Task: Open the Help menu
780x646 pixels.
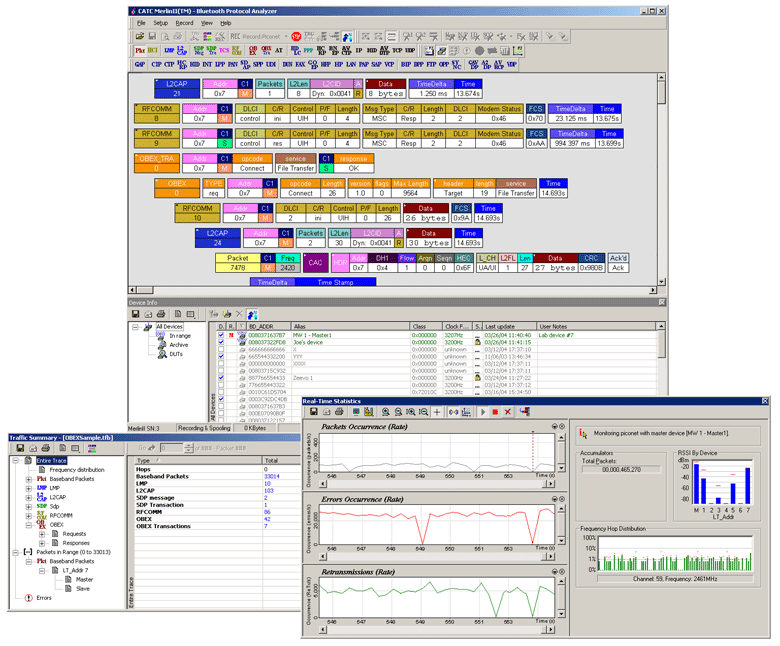Action: pos(226,23)
